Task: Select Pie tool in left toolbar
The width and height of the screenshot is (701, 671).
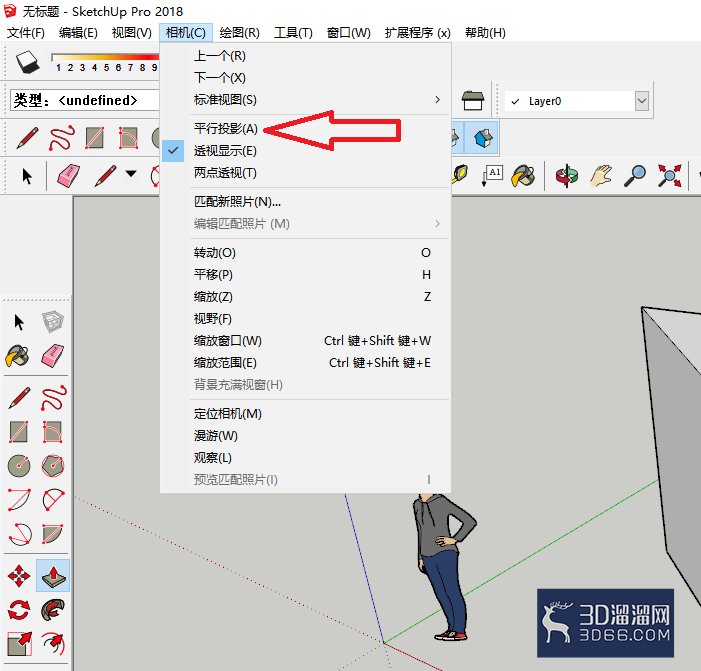Action: click(x=53, y=534)
